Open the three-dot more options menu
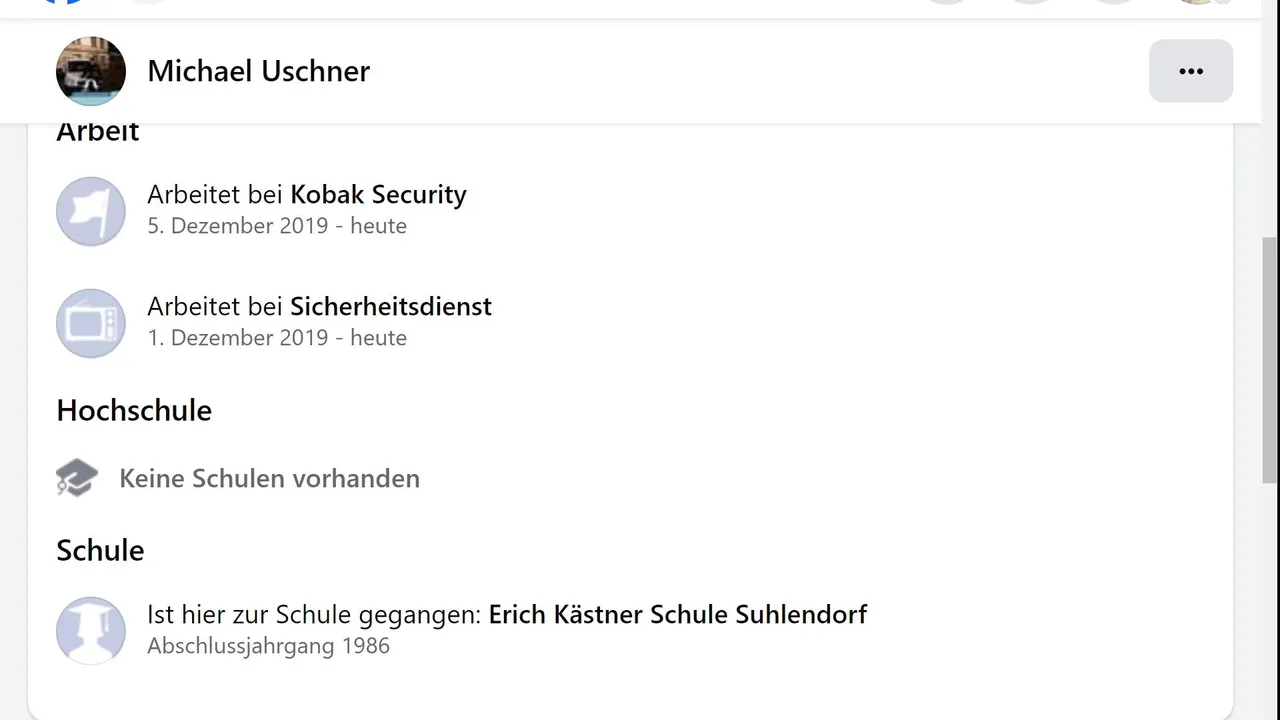This screenshot has height=720, width=1280. click(1190, 71)
